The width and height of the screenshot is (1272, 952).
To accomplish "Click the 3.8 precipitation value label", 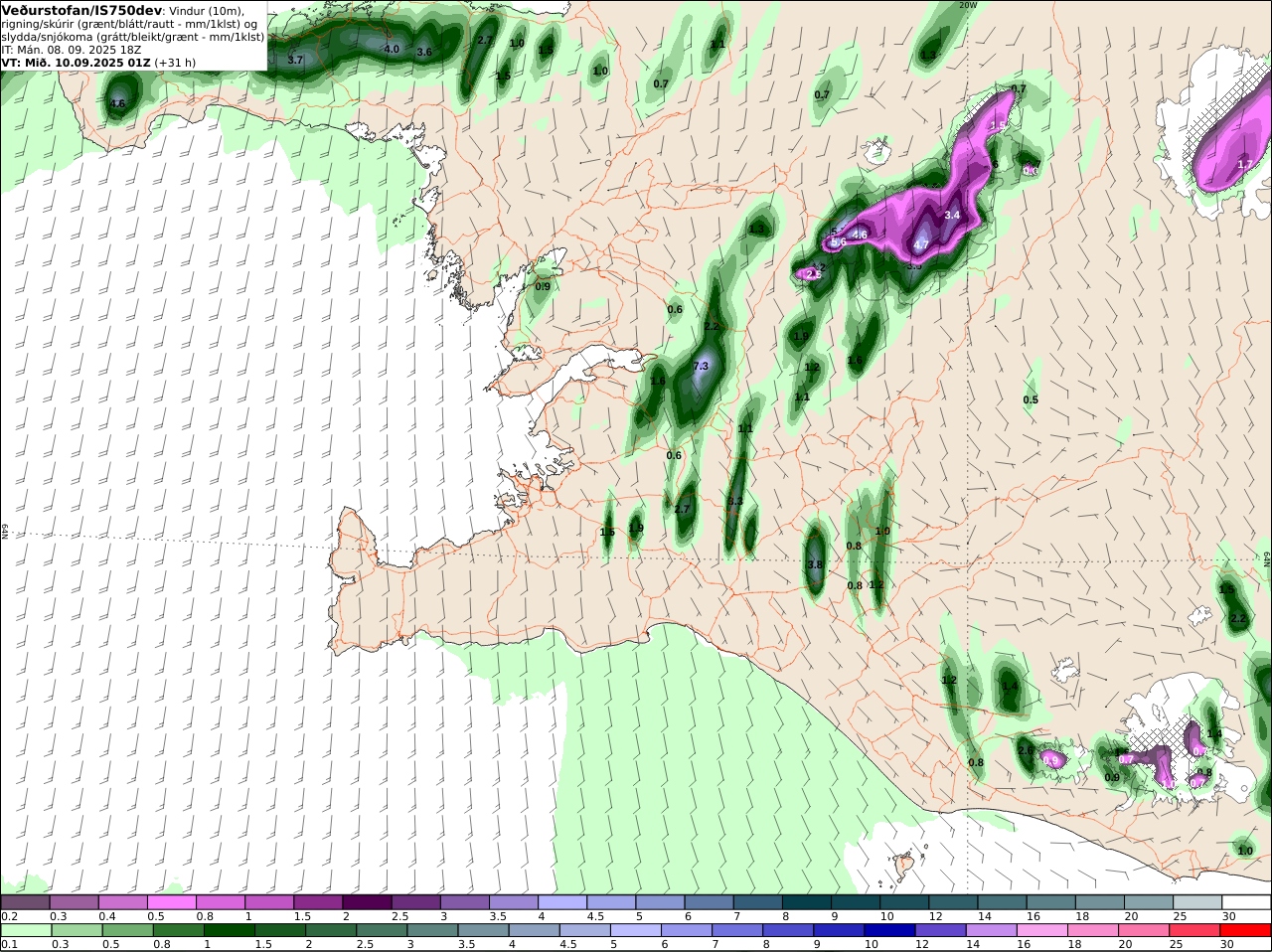I will (x=815, y=564).
